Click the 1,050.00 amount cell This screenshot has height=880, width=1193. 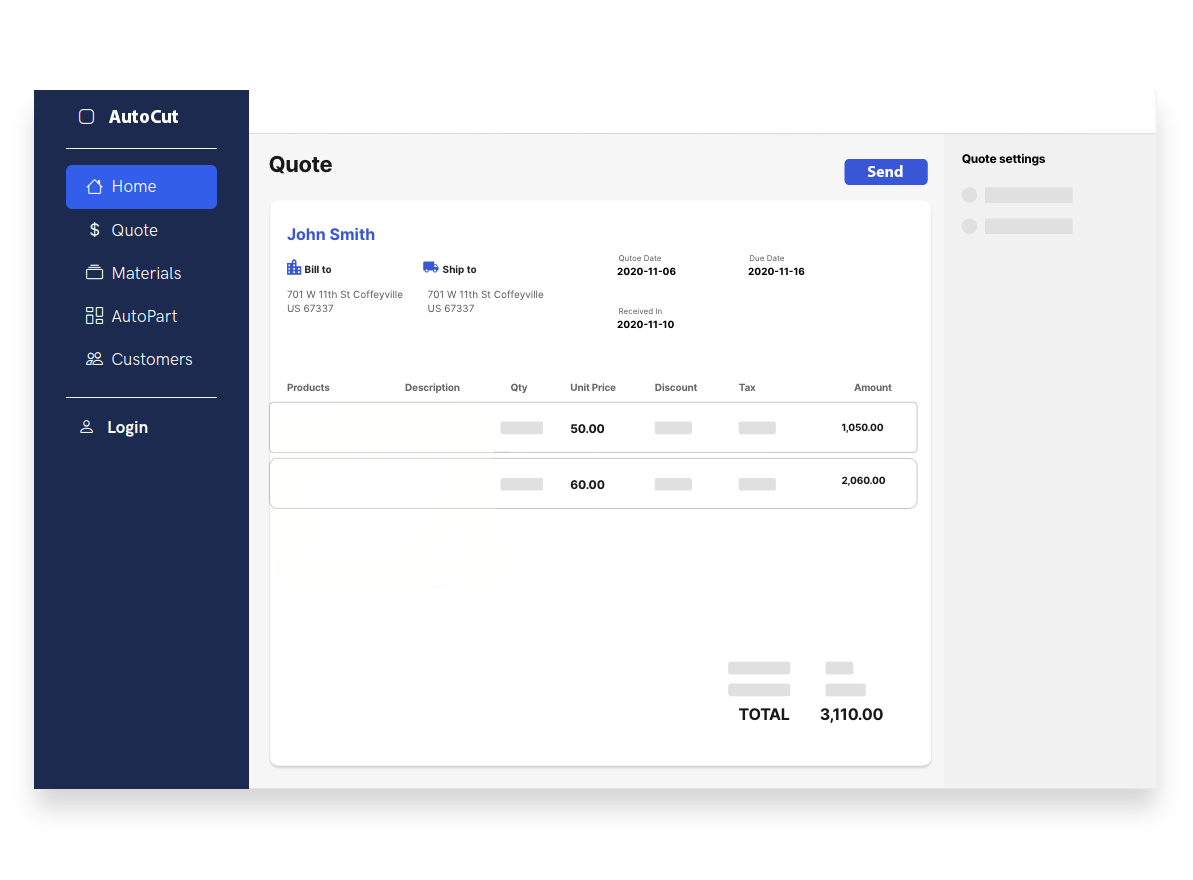pyautogui.click(x=863, y=427)
